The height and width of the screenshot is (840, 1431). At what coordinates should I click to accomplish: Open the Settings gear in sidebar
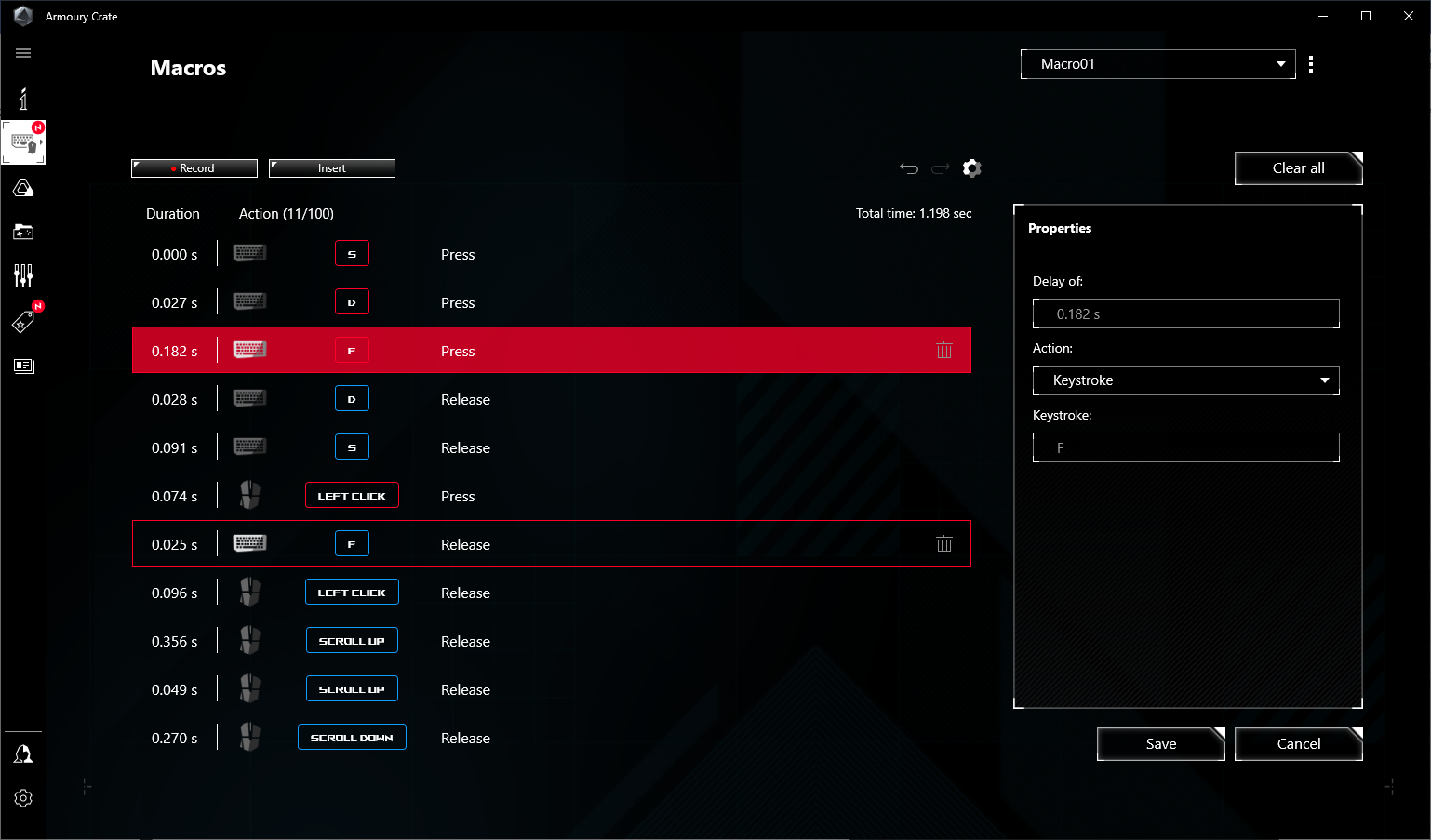(23, 798)
